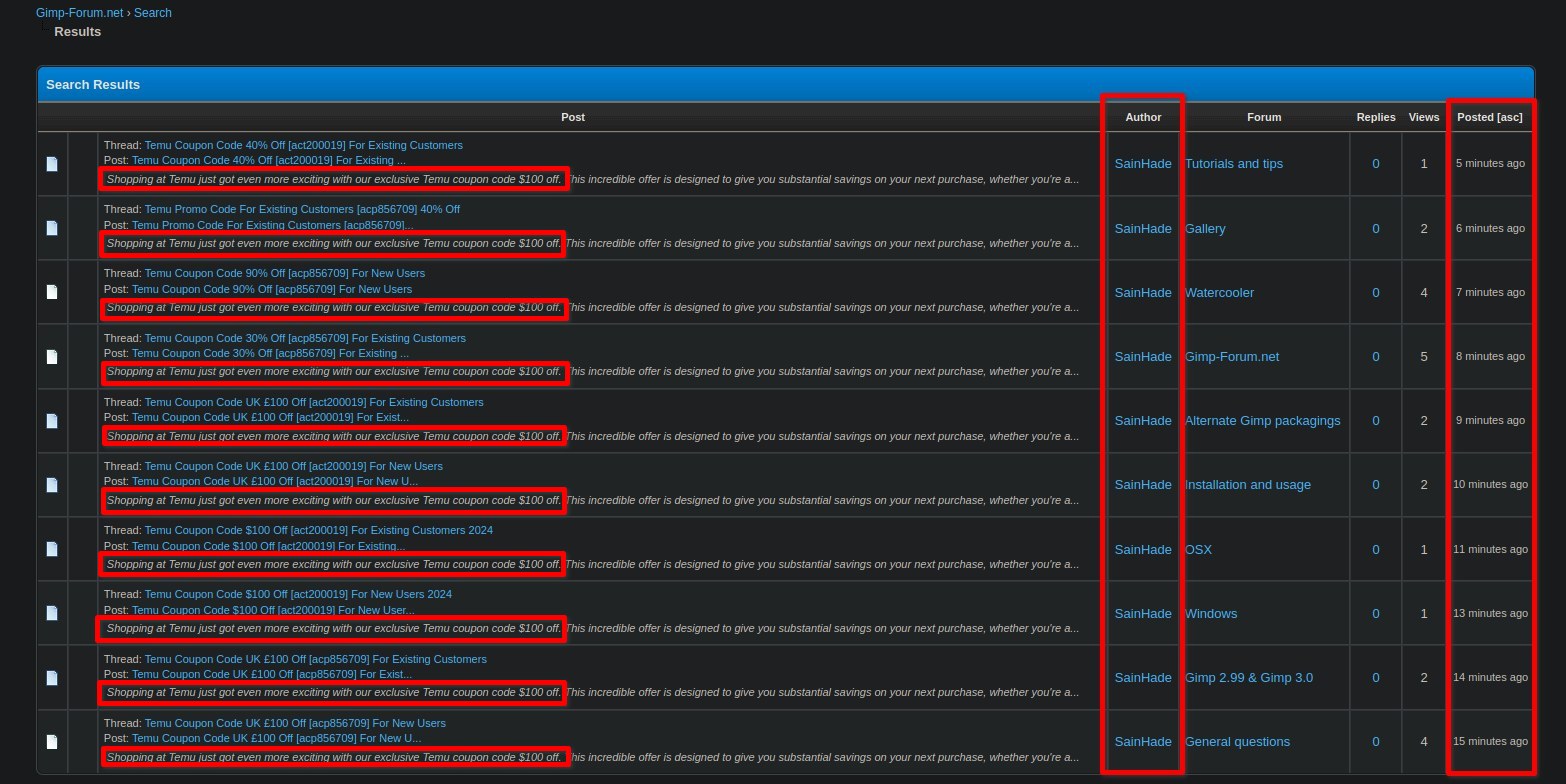Open SainHade's profile in the Windows row
This screenshot has width=1566, height=784.
(1143, 613)
